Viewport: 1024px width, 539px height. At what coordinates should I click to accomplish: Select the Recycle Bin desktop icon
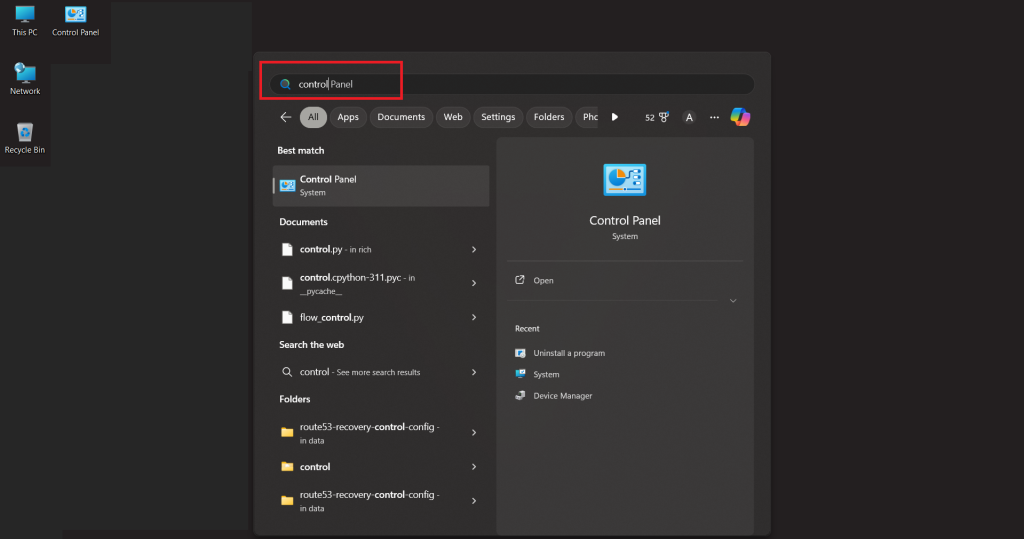click(x=25, y=138)
